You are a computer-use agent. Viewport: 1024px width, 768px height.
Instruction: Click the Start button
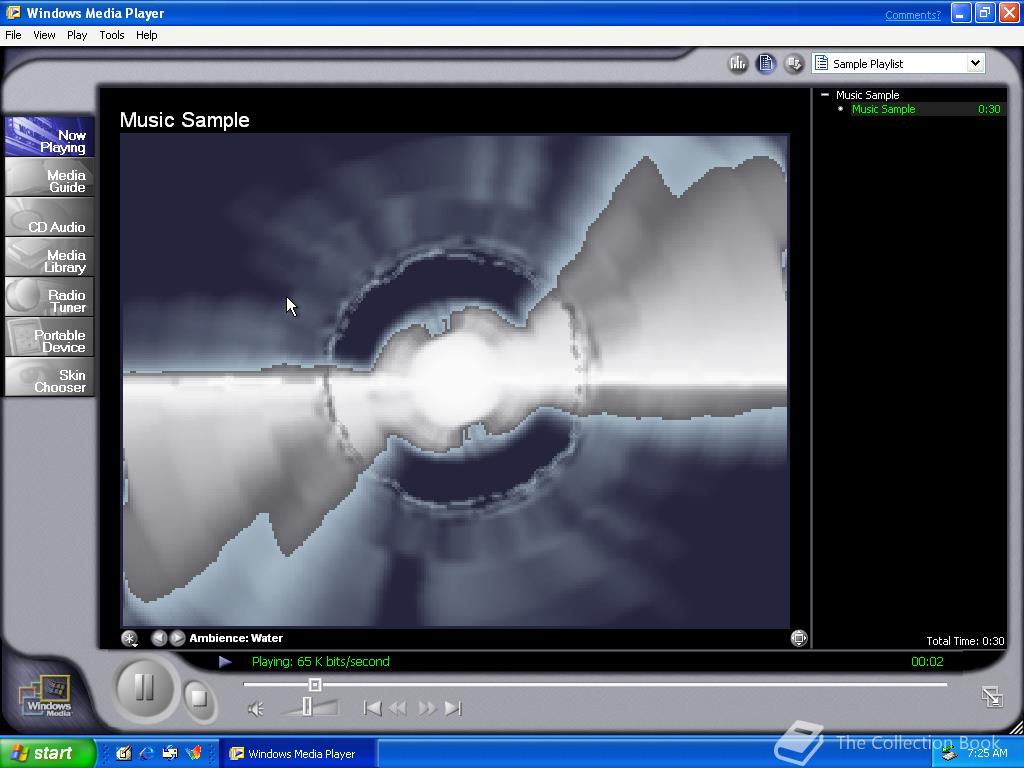47,753
